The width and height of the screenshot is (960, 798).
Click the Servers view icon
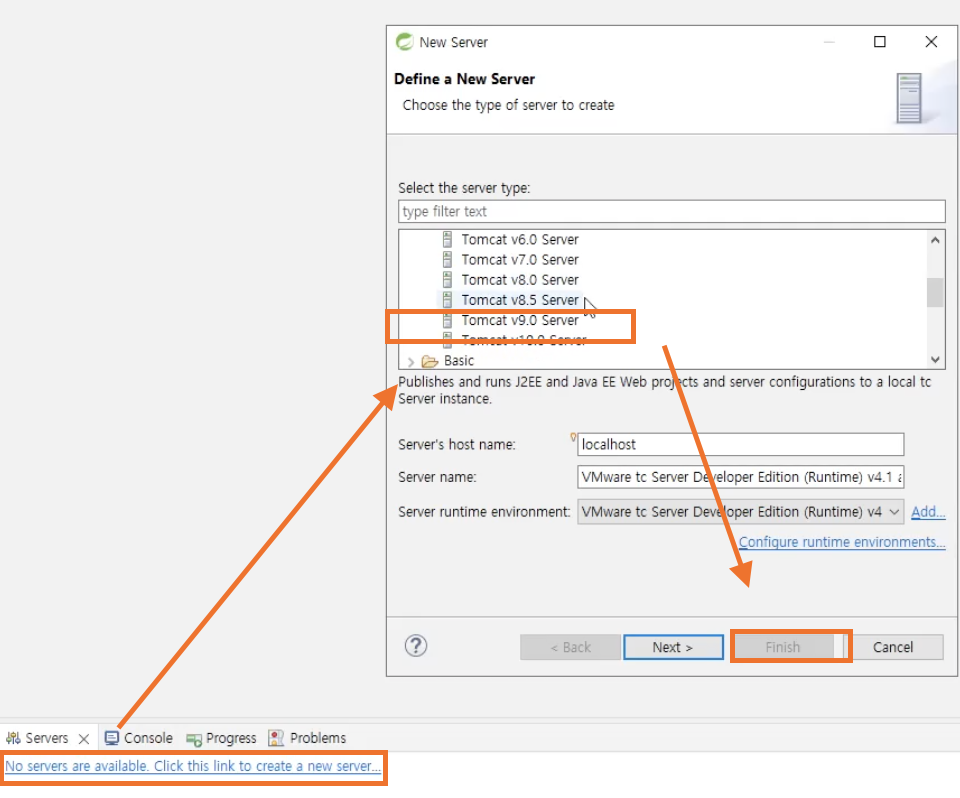[x=13, y=738]
